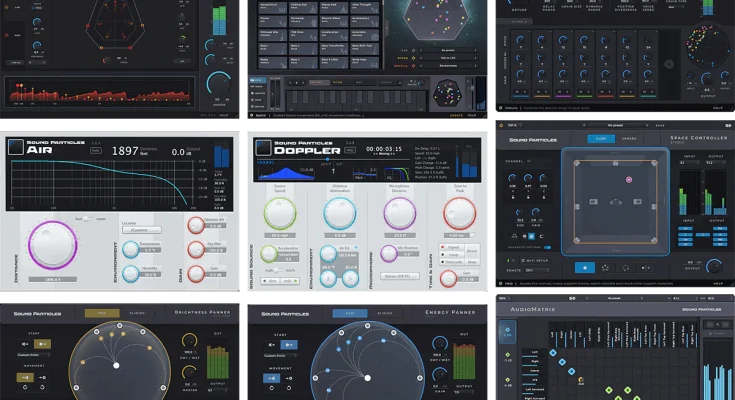735x400 pixels.
Task: Select the star icon in Space Controller
Action: click(606, 268)
